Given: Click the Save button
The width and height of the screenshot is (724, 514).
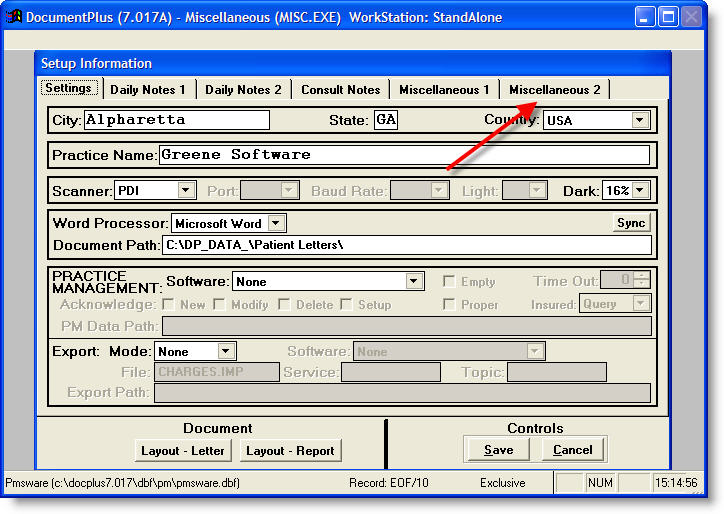Looking at the screenshot, I should pyautogui.click(x=498, y=450).
